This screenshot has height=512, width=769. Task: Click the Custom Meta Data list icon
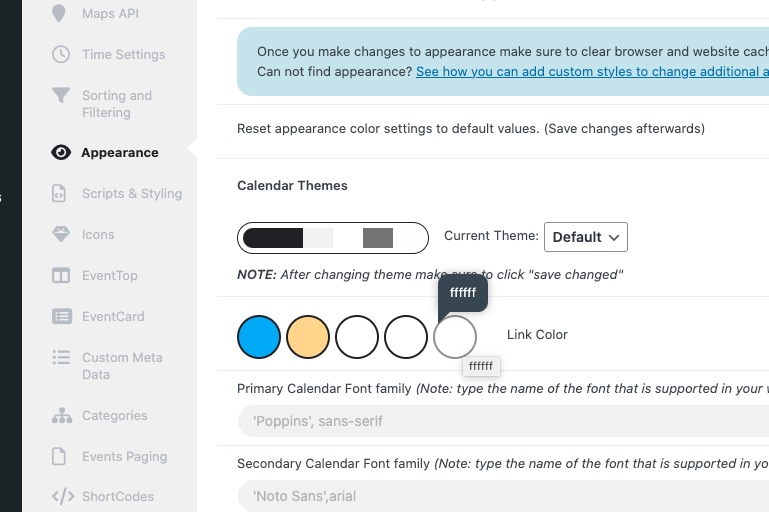(x=61, y=357)
